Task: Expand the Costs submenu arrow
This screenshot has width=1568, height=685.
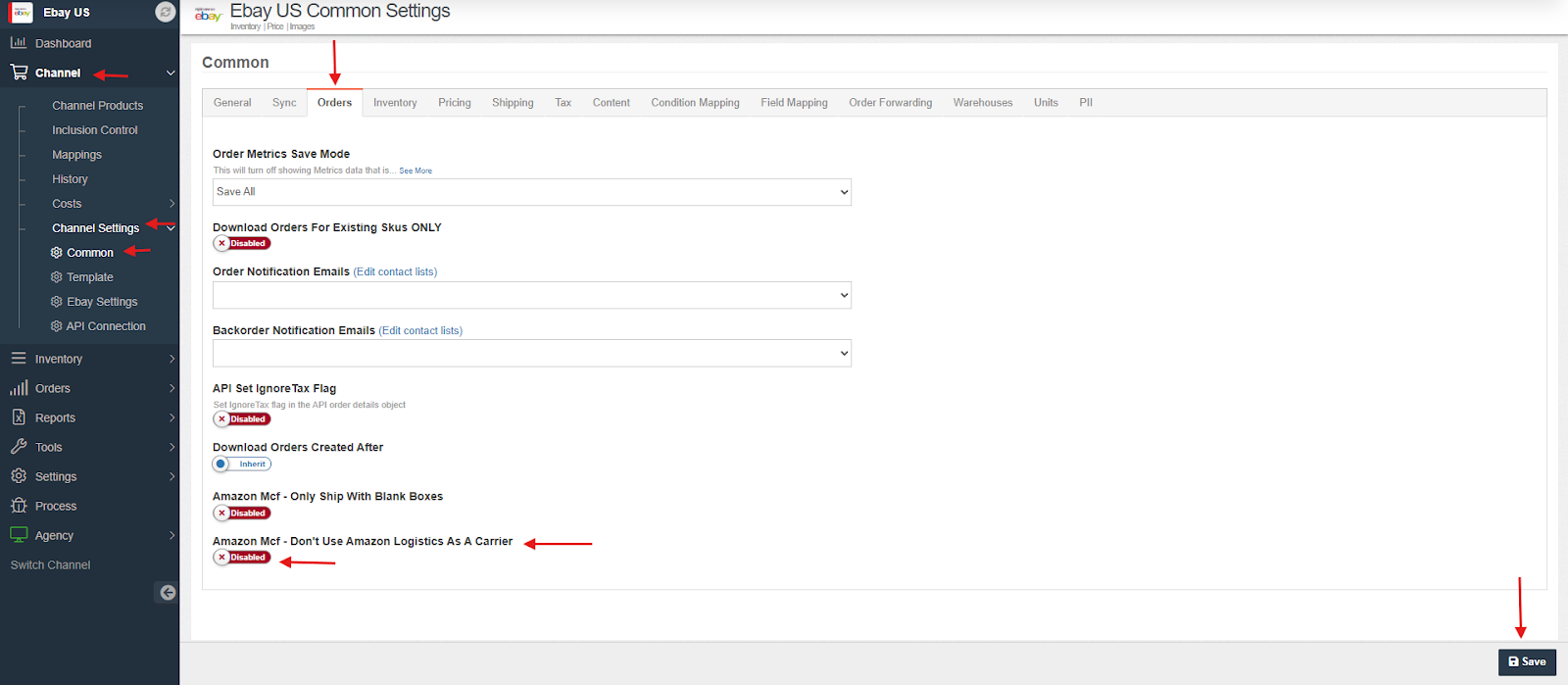Action: pyautogui.click(x=171, y=204)
